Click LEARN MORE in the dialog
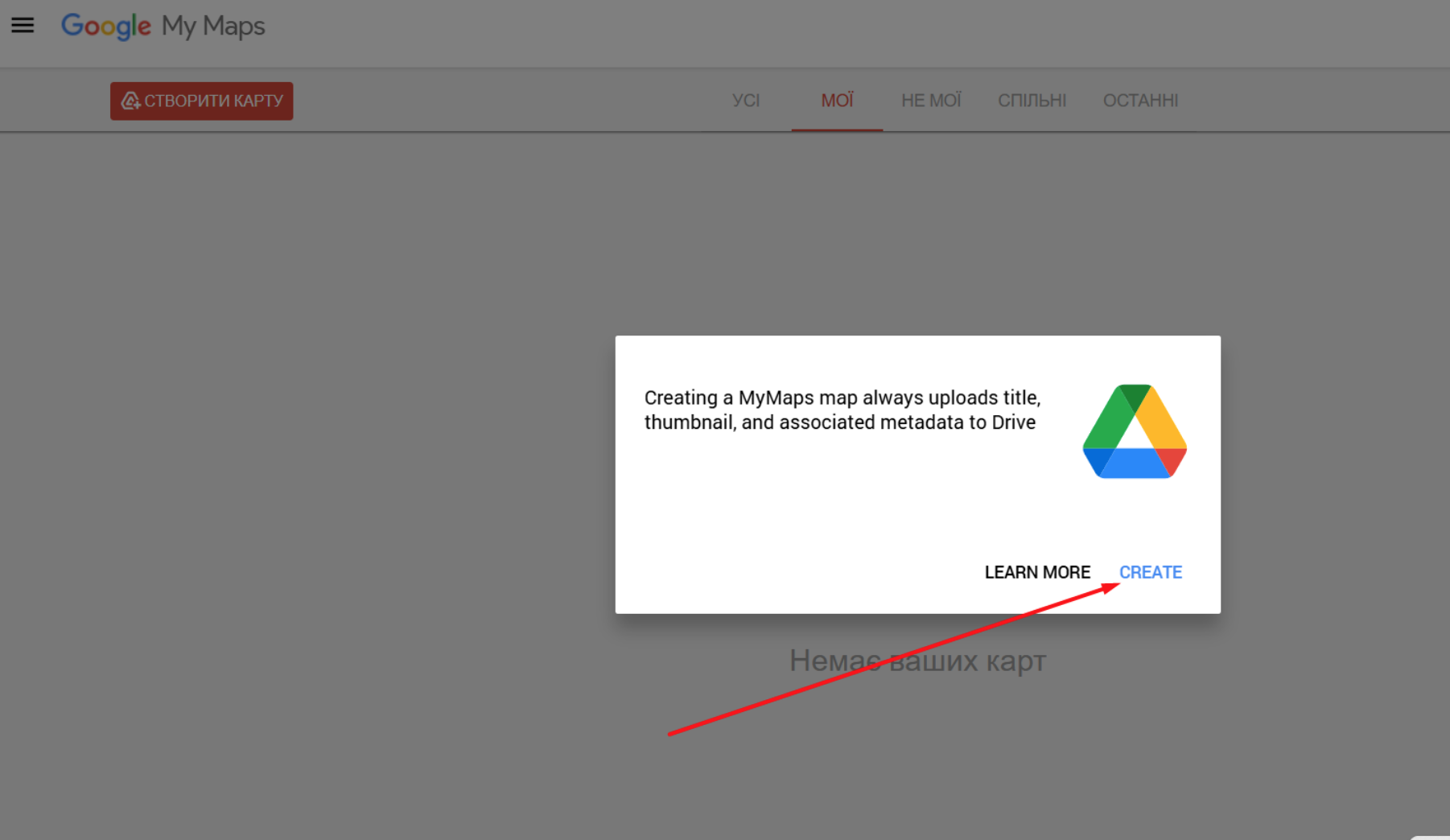1450x840 pixels. click(x=1037, y=572)
